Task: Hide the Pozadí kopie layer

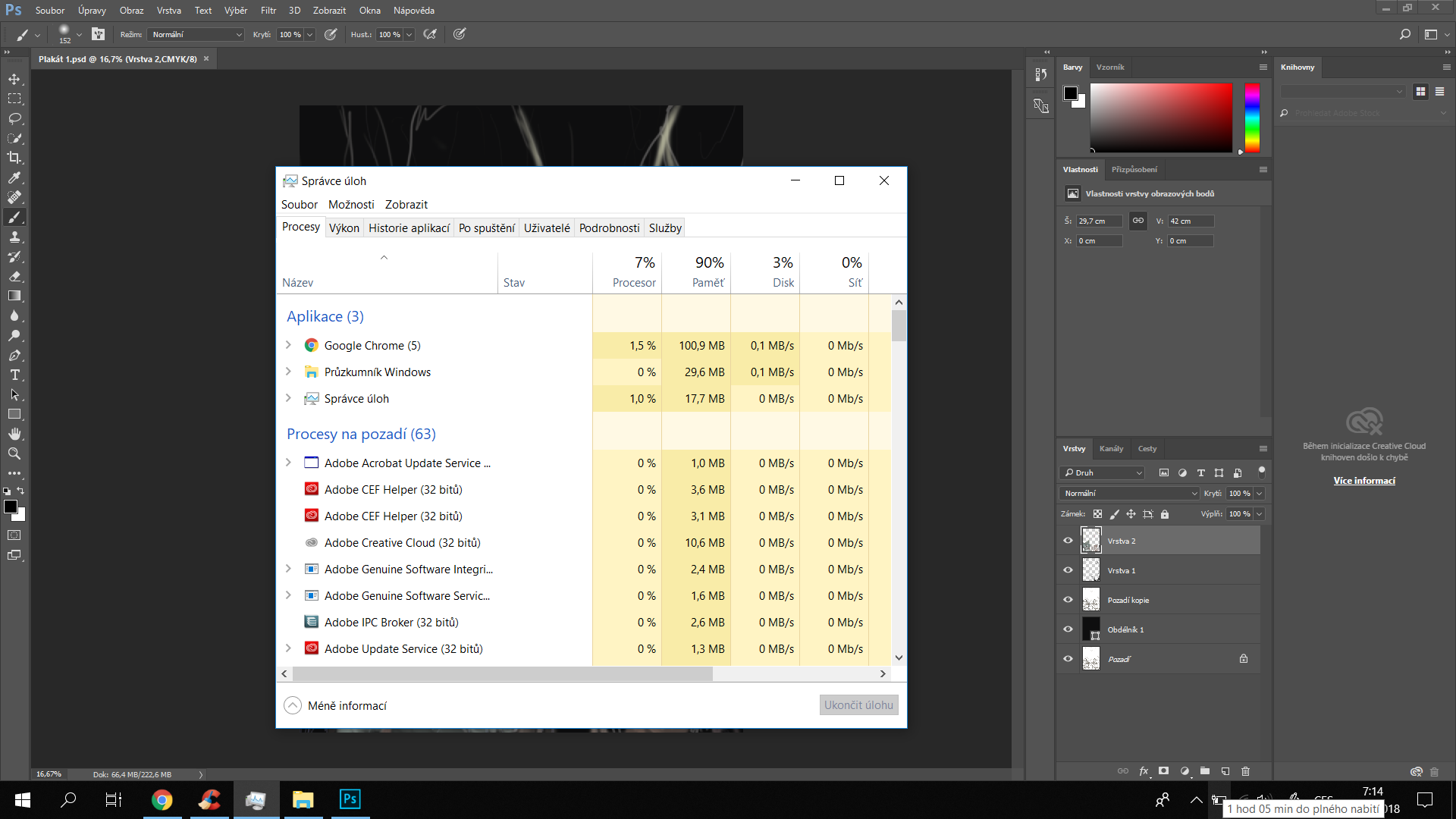Action: point(1068,600)
